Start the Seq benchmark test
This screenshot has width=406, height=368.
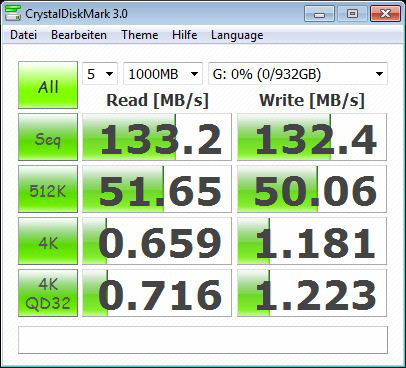(x=48, y=137)
